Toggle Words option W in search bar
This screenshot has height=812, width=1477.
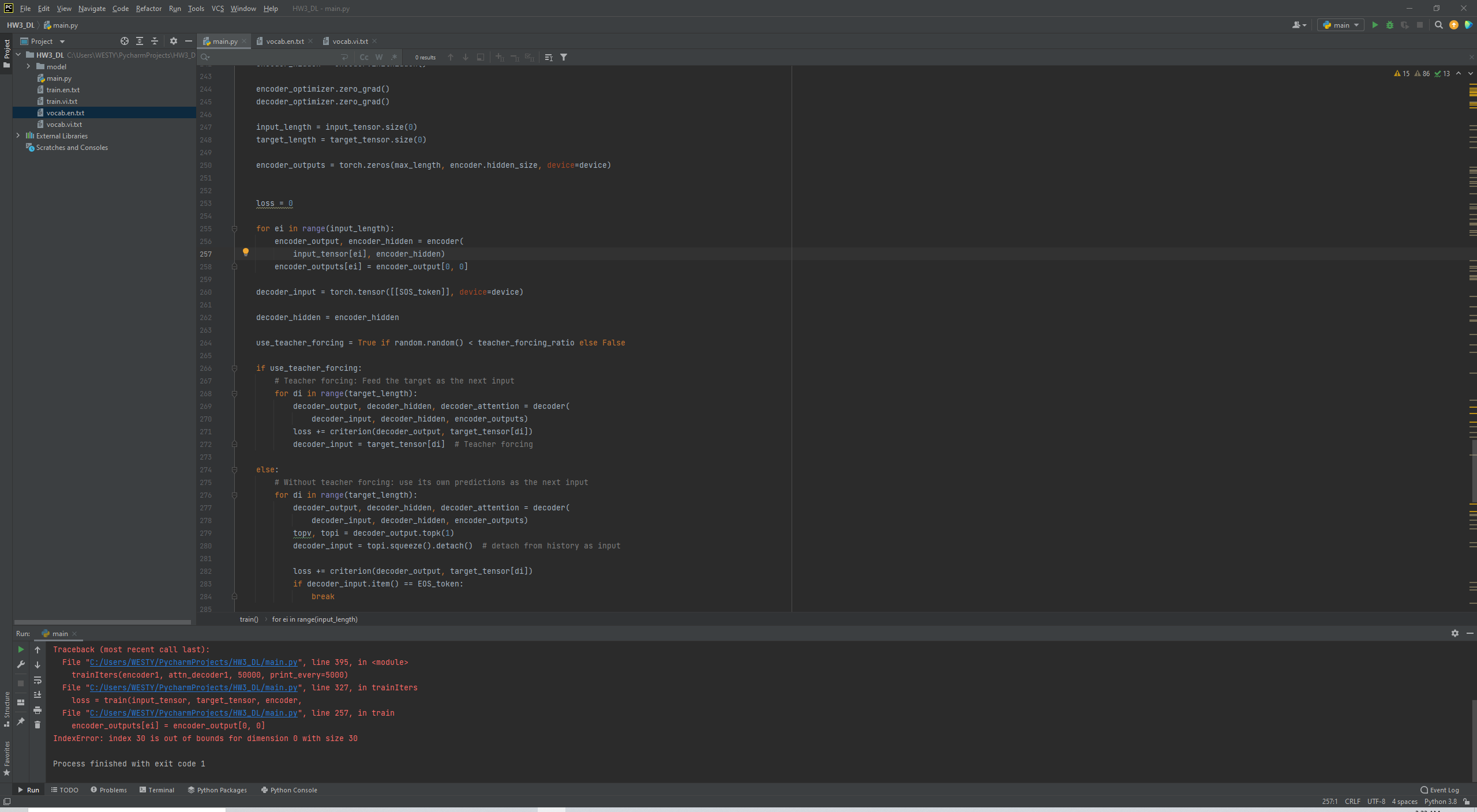click(x=378, y=57)
